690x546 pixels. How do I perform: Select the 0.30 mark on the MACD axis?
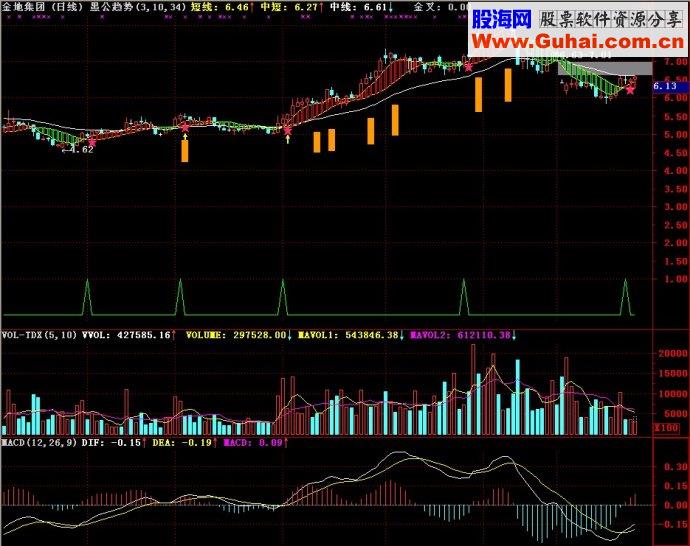pos(677,467)
